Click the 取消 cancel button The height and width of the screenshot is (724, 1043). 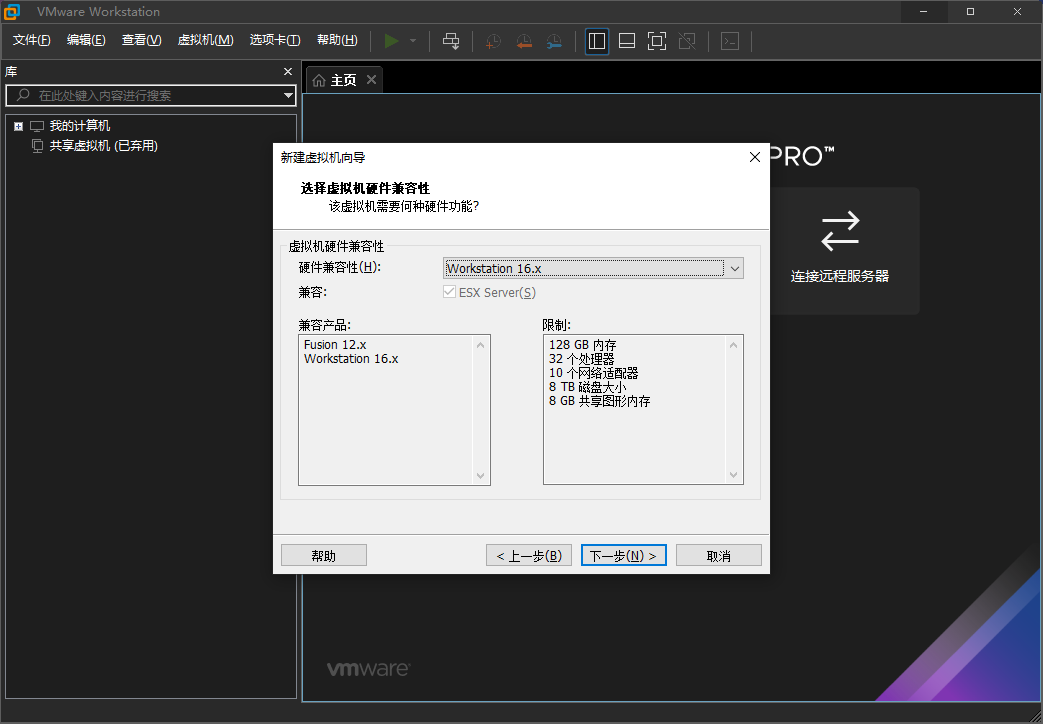[718, 556]
